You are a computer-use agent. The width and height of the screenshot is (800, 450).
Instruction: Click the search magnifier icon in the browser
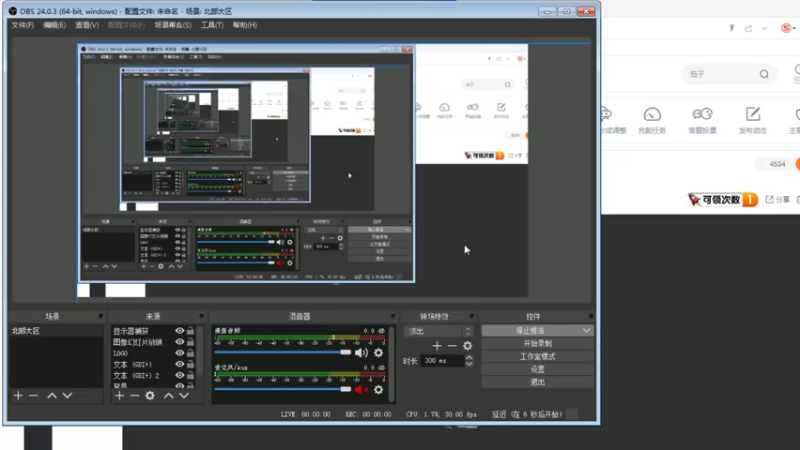pos(764,74)
